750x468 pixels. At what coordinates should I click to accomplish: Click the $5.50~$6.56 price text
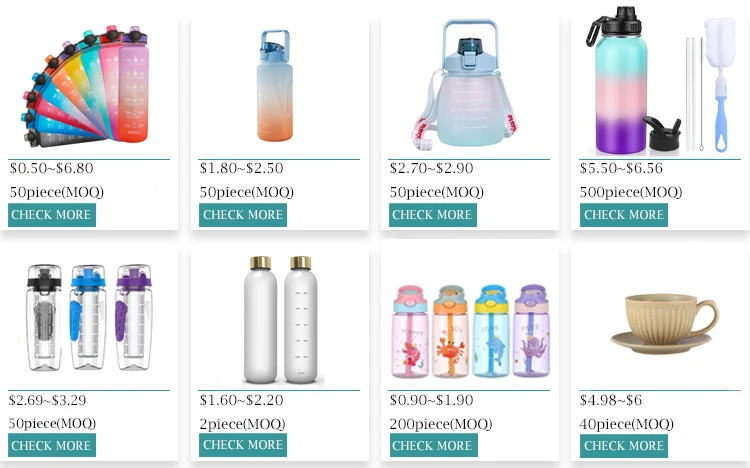point(621,168)
